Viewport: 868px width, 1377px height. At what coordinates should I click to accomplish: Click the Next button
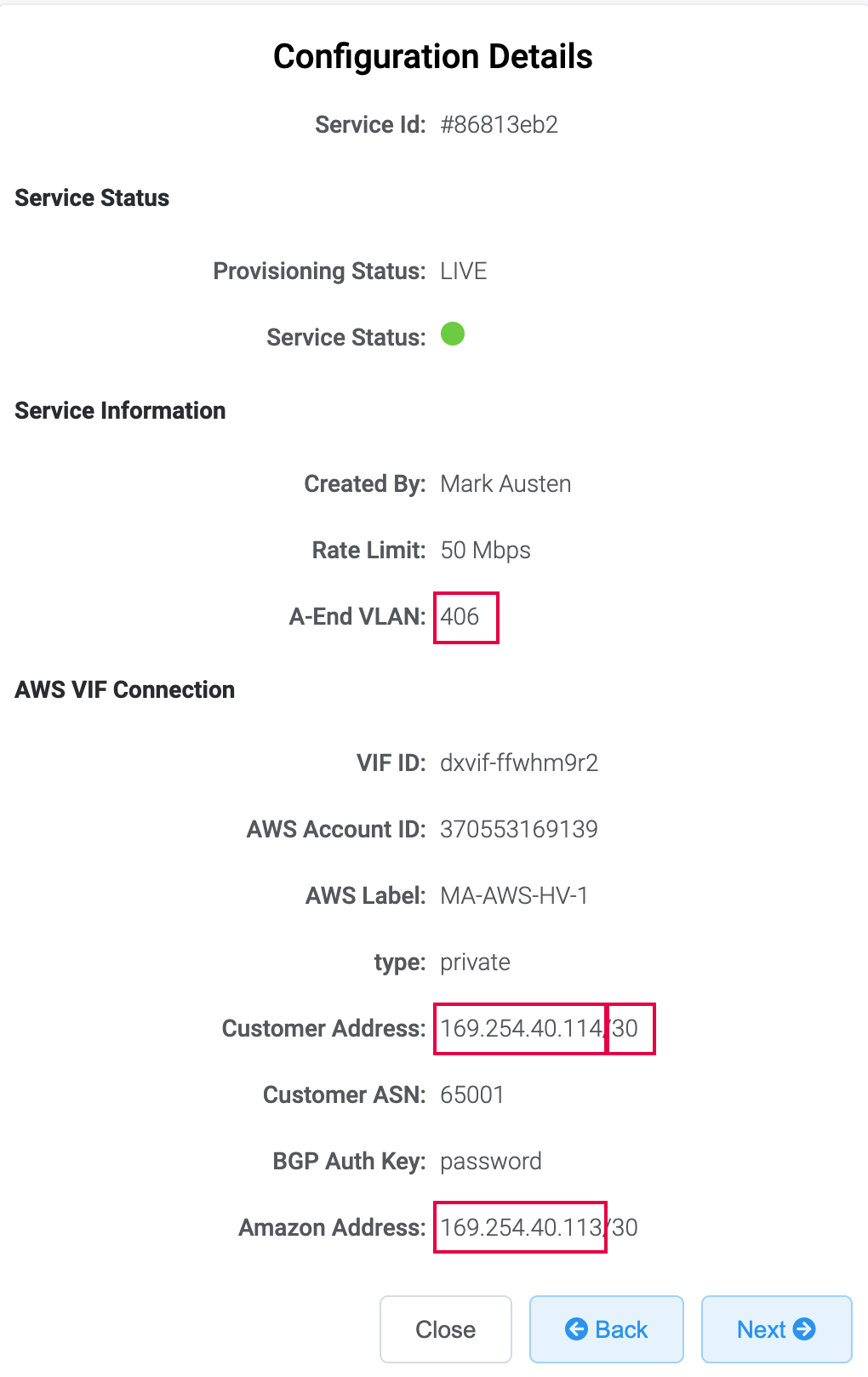[775, 1328]
